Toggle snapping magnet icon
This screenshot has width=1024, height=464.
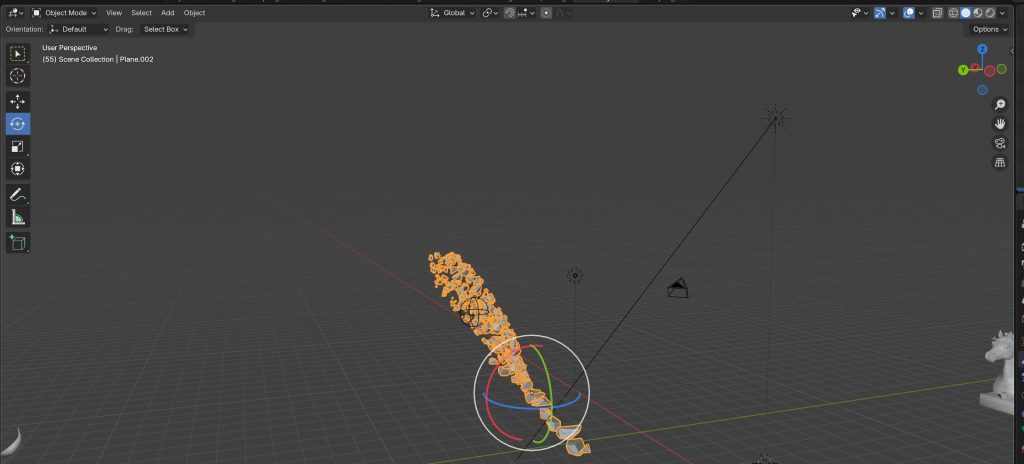[510, 13]
